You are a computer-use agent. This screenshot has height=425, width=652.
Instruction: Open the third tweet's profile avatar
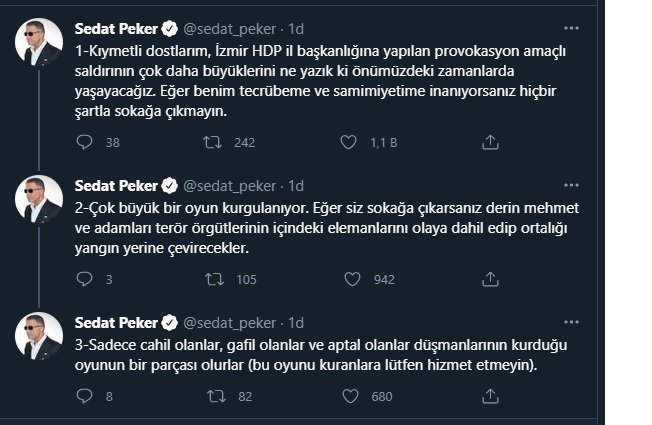tap(39, 336)
